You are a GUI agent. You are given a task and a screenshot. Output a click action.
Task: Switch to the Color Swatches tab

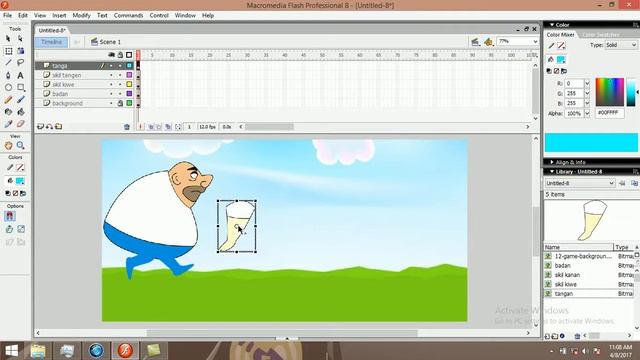pos(600,35)
